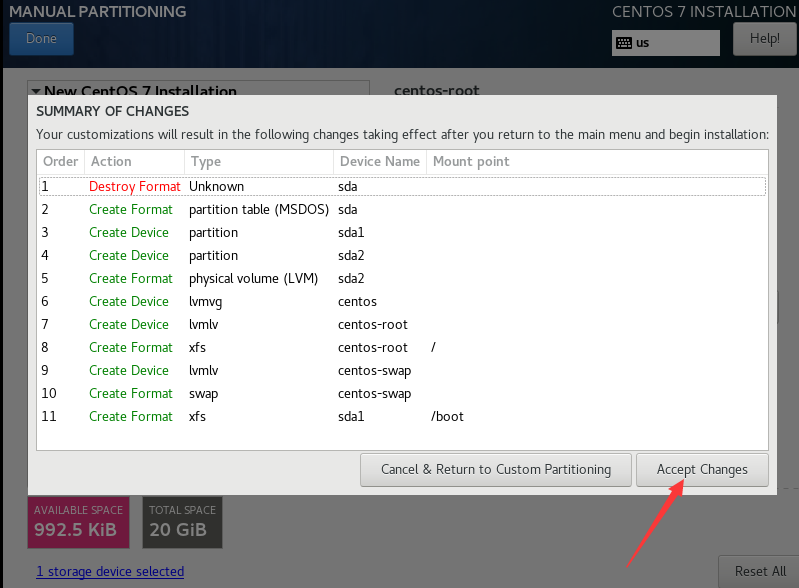799x588 pixels.
Task: Select the 'partition table (MSDOS)' row
Action: [x=403, y=209]
